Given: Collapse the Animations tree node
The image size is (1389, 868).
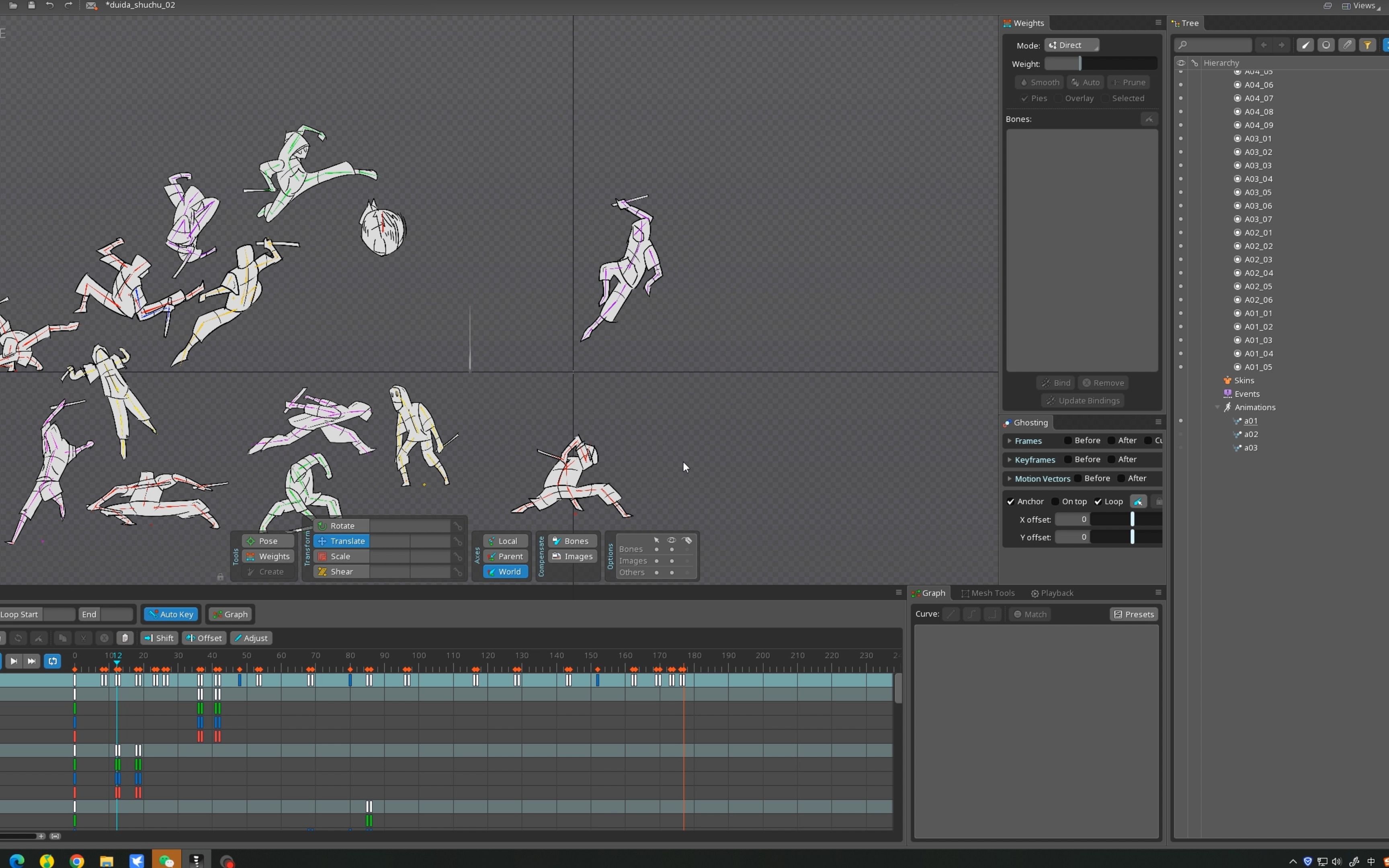Looking at the screenshot, I should 1217,407.
